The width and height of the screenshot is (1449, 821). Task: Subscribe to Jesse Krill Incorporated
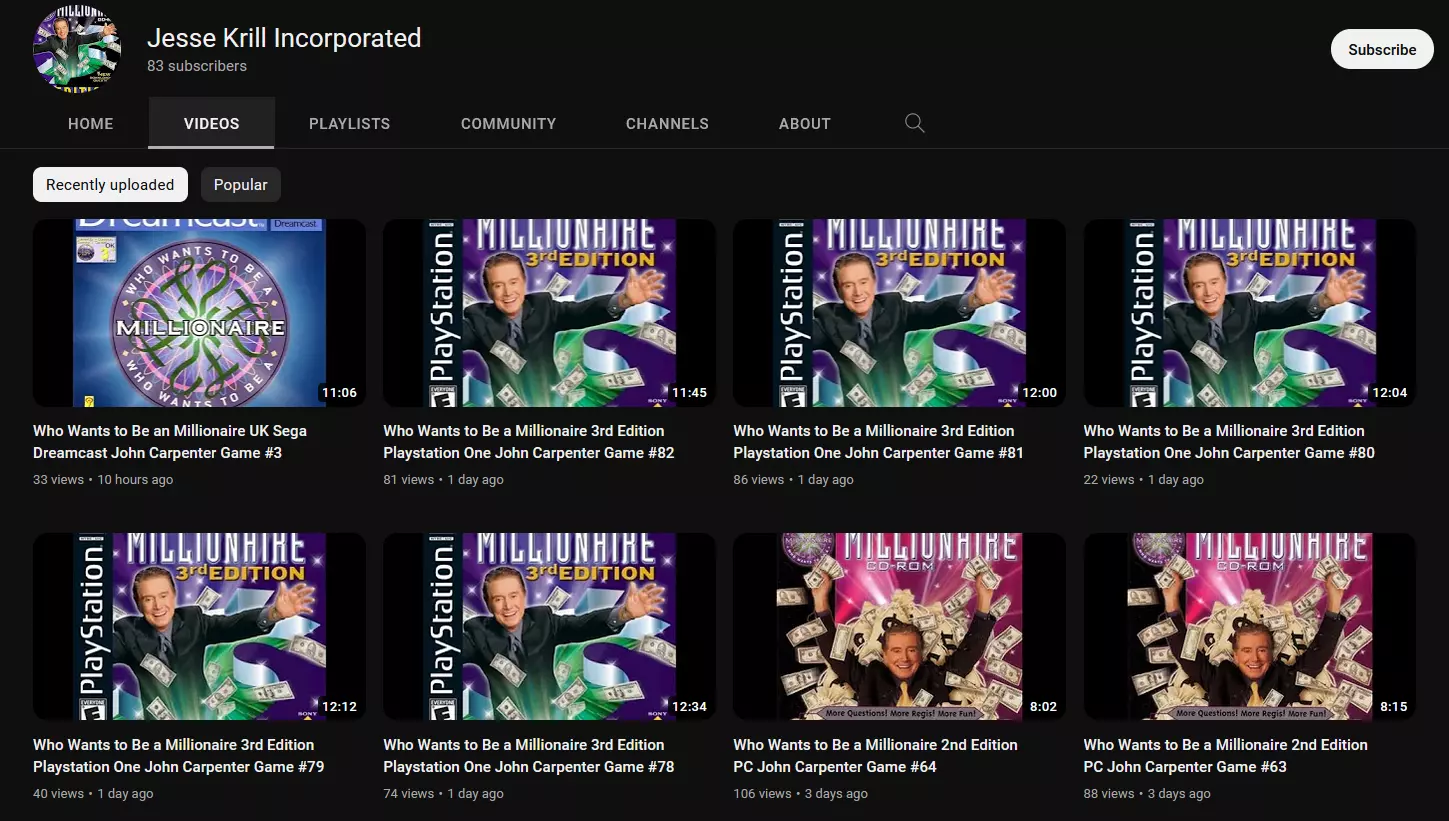click(x=1382, y=49)
